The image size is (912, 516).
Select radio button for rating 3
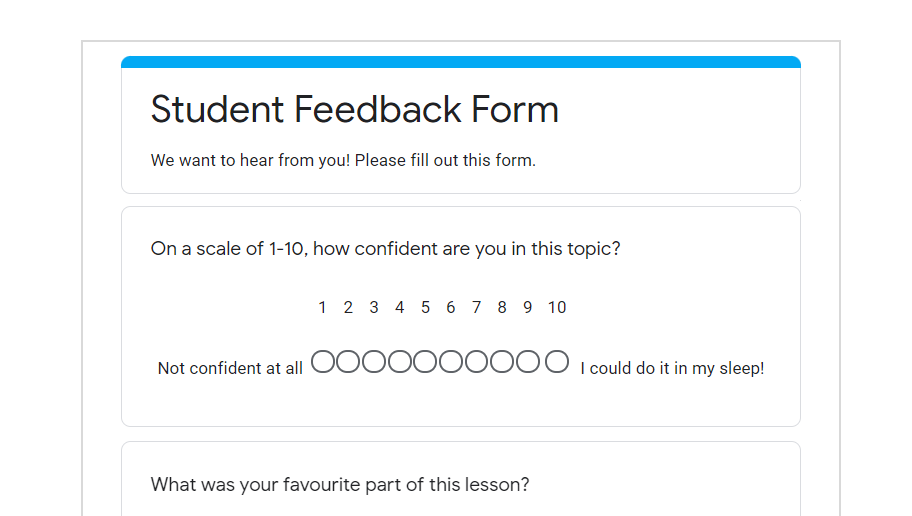(x=374, y=361)
